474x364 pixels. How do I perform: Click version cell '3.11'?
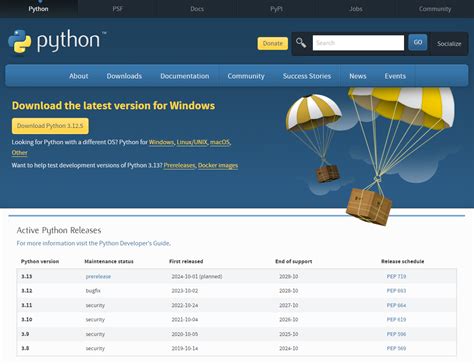click(27, 305)
